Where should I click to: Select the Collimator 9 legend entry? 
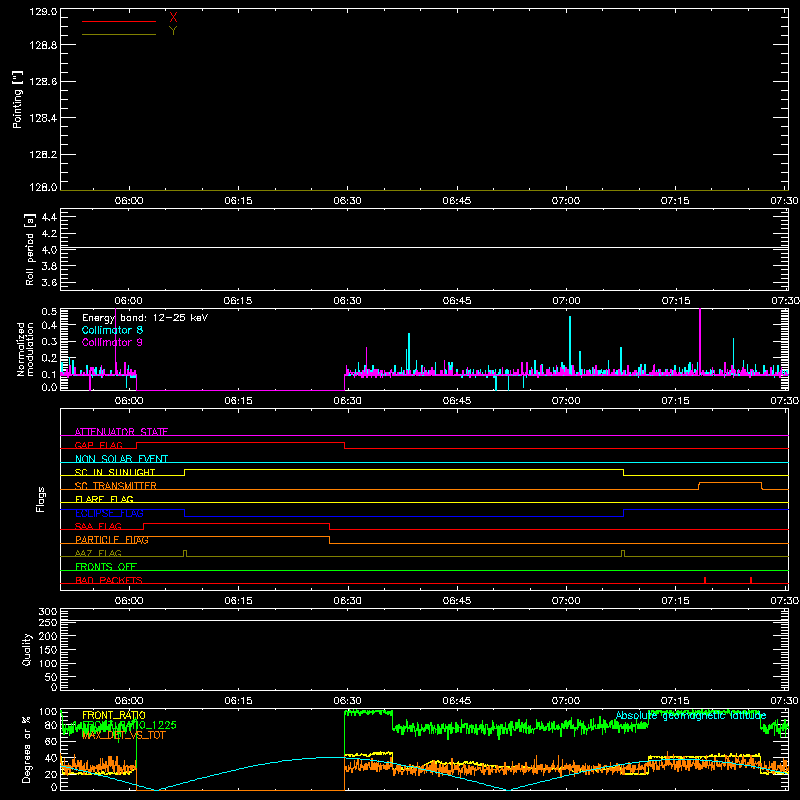(x=112, y=342)
